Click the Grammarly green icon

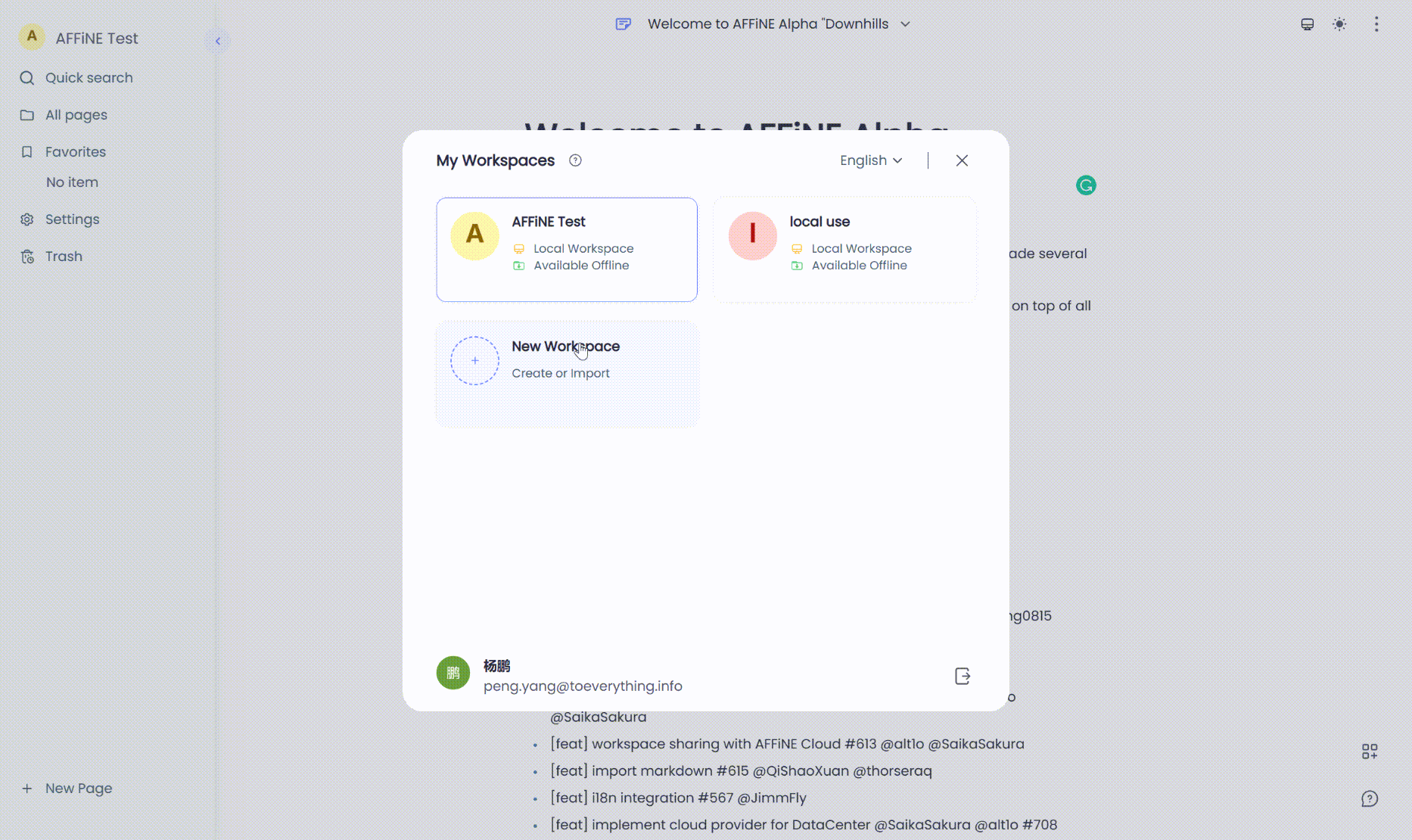click(x=1086, y=185)
